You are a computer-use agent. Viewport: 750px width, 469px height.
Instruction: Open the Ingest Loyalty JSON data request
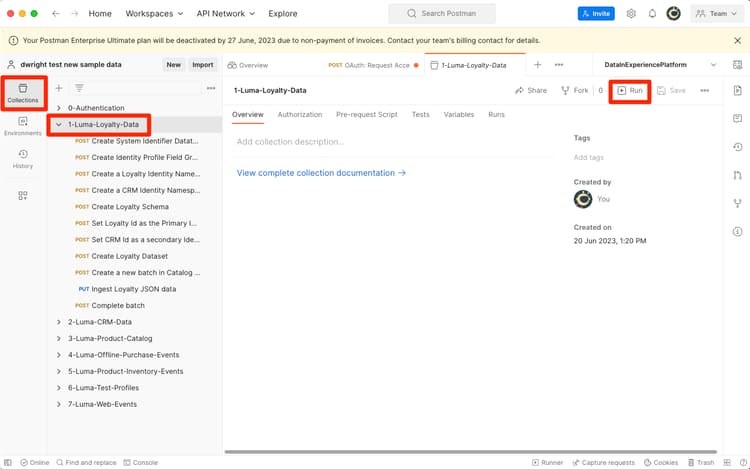coord(135,289)
